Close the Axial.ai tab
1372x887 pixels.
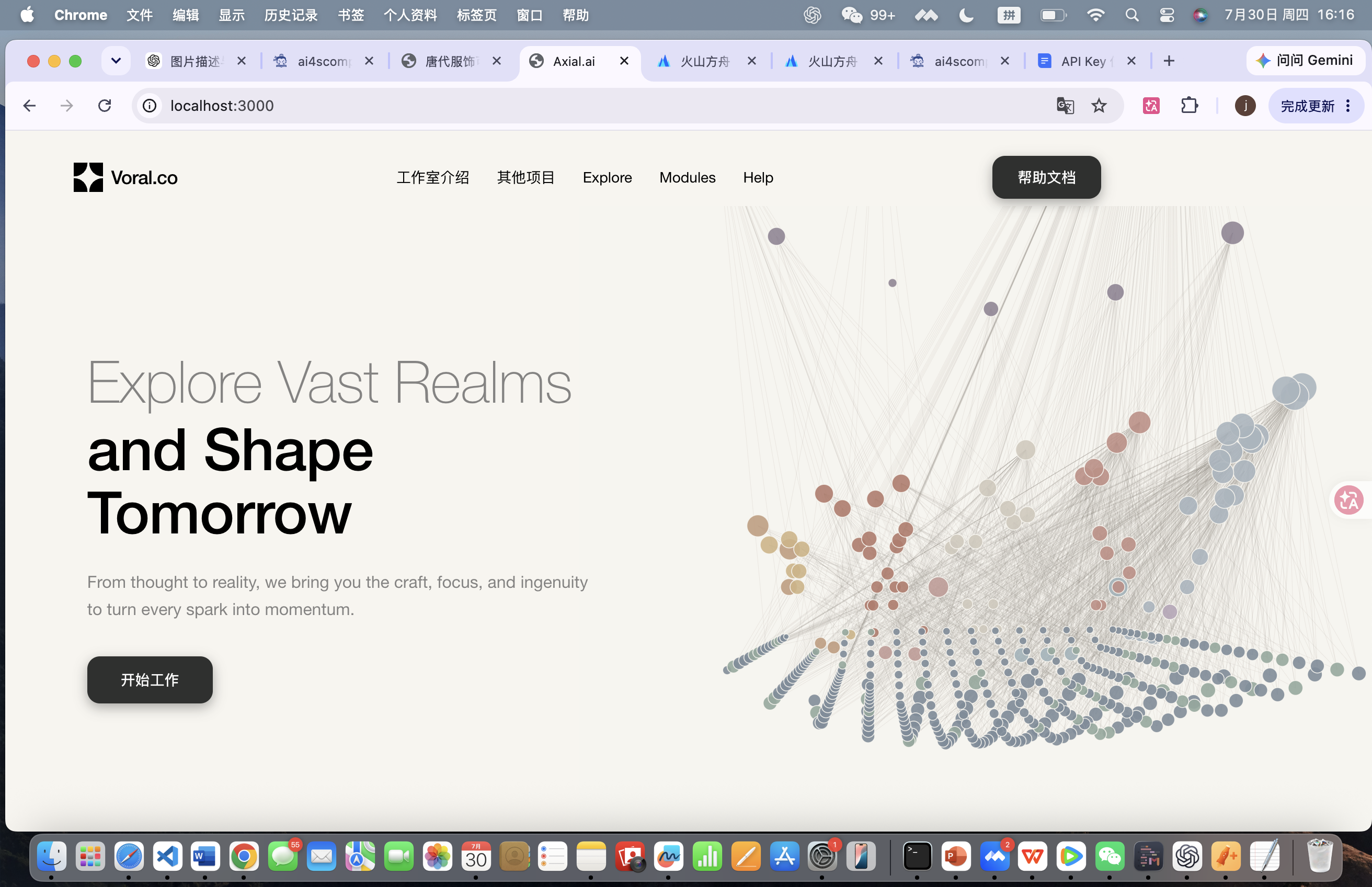(x=624, y=61)
